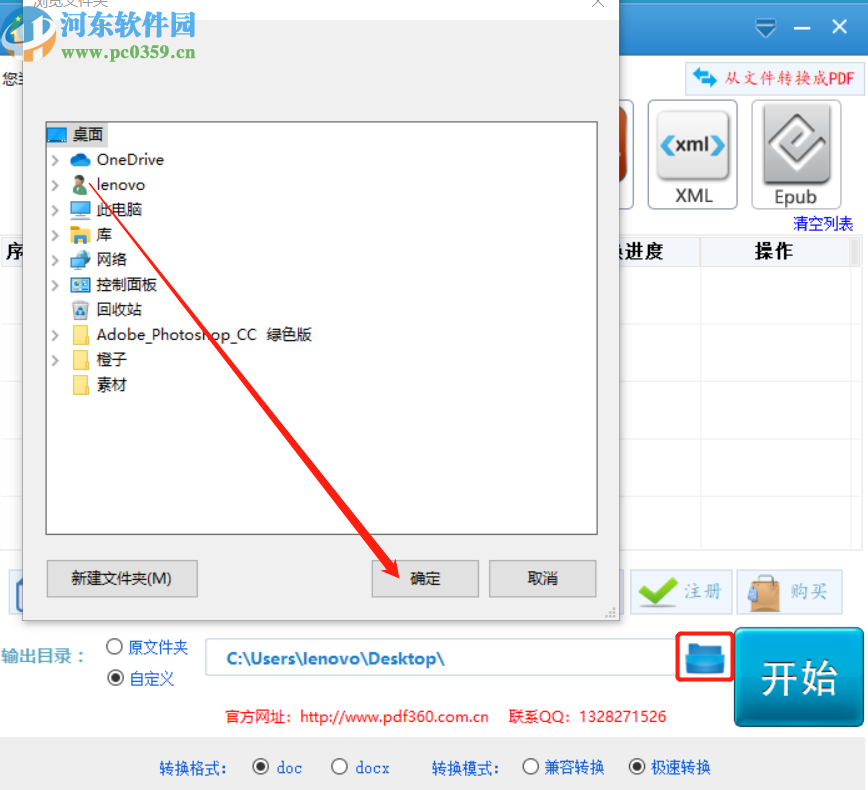This screenshot has height=790, width=868.
Task: Expand the 橙子 folder node
Action: point(55,360)
